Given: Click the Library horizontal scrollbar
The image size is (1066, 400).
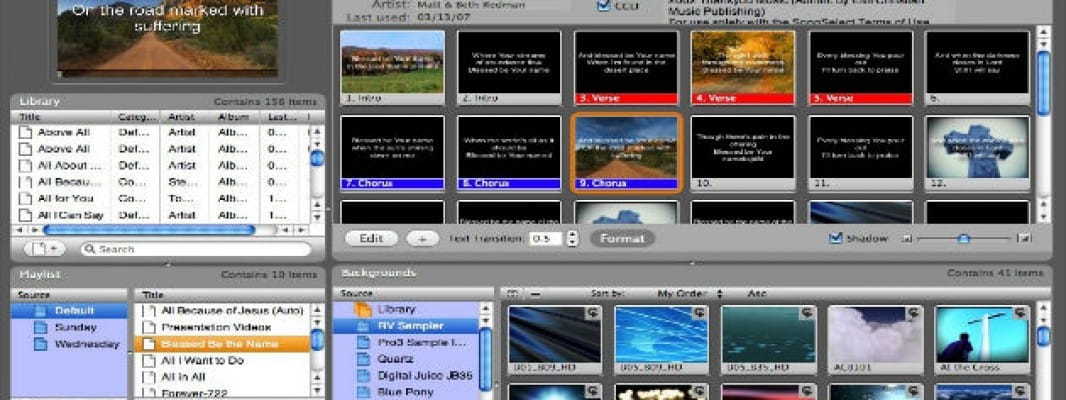Looking at the screenshot, I should pos(150,230).
